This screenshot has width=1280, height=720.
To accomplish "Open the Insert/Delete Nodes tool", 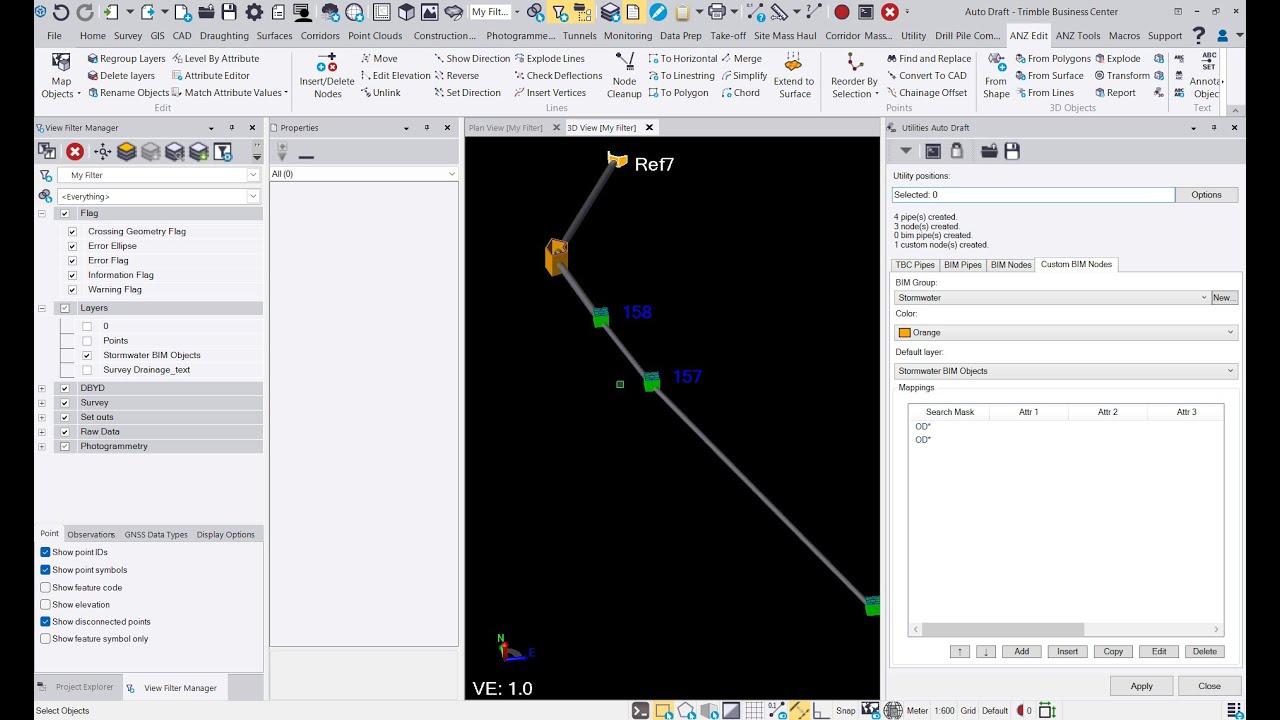I will coord(327,76).
